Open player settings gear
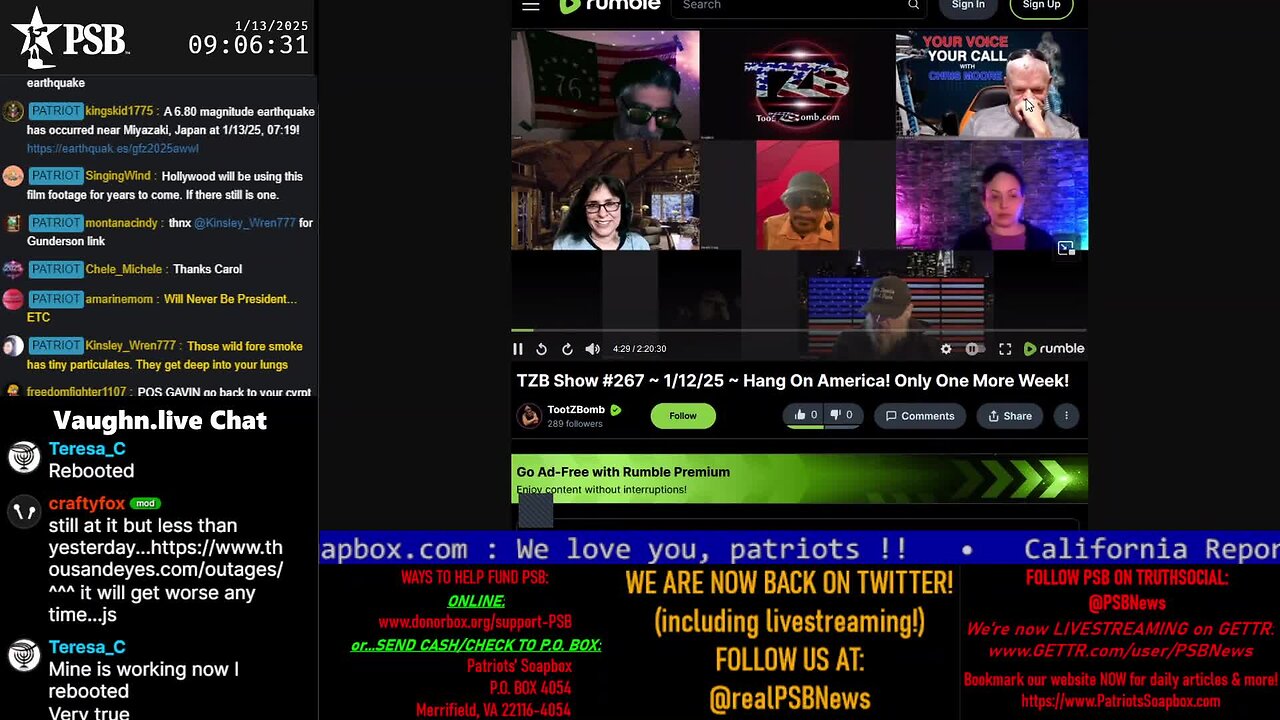The image size is (1280, 720). (x=946, y=349)
